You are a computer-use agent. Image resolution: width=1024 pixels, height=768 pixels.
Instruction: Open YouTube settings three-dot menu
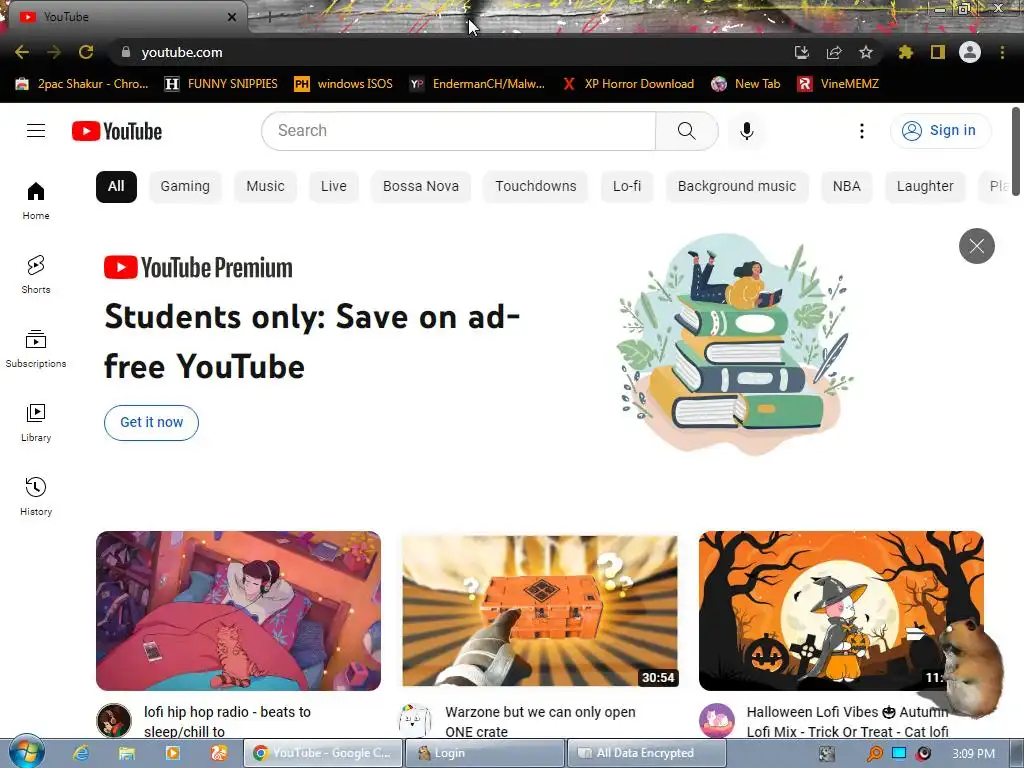pos(861,131)
